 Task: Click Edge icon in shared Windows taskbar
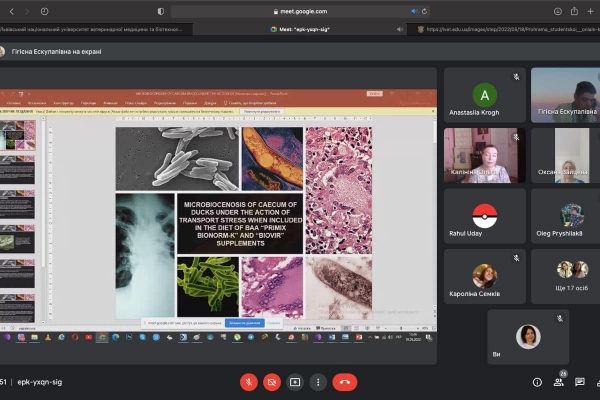pos(116,337)
